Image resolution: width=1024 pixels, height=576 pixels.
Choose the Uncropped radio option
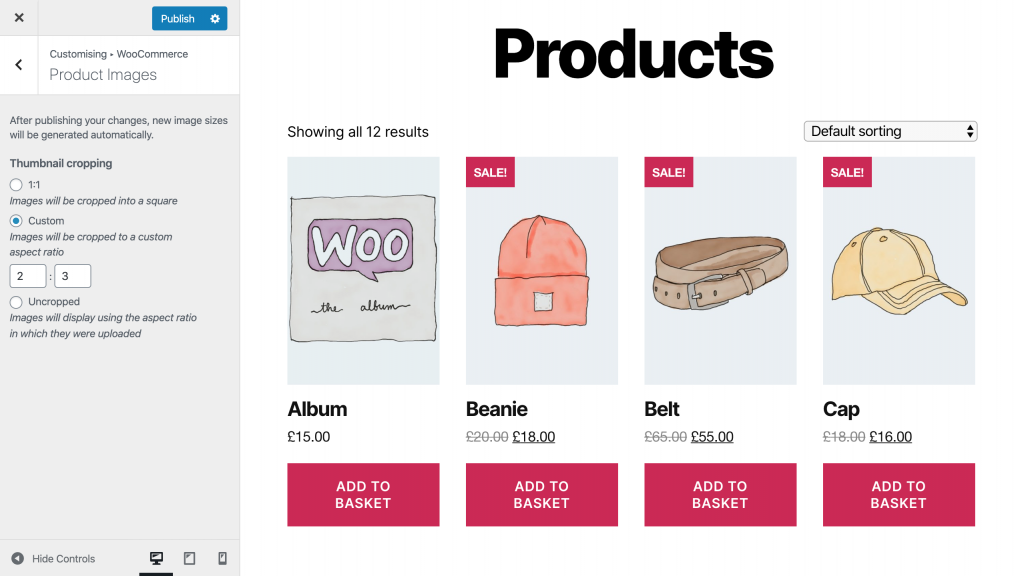pos(16,302)
